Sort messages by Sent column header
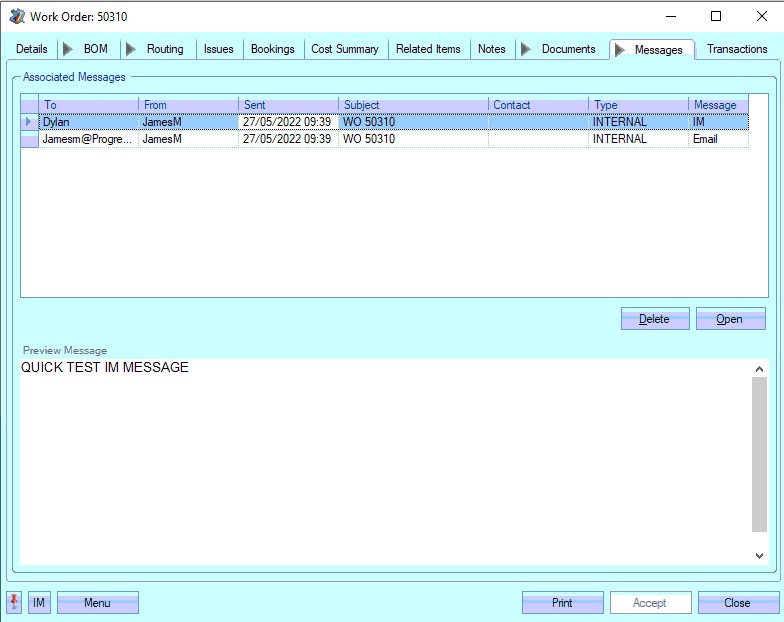 point(288,105)
